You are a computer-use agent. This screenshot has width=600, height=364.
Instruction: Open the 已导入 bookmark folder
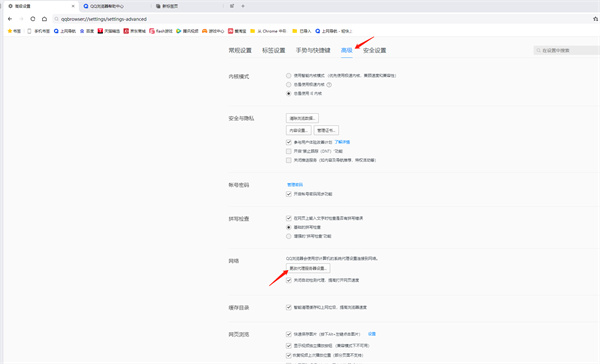pyautogui.click(x=302, y=31)
